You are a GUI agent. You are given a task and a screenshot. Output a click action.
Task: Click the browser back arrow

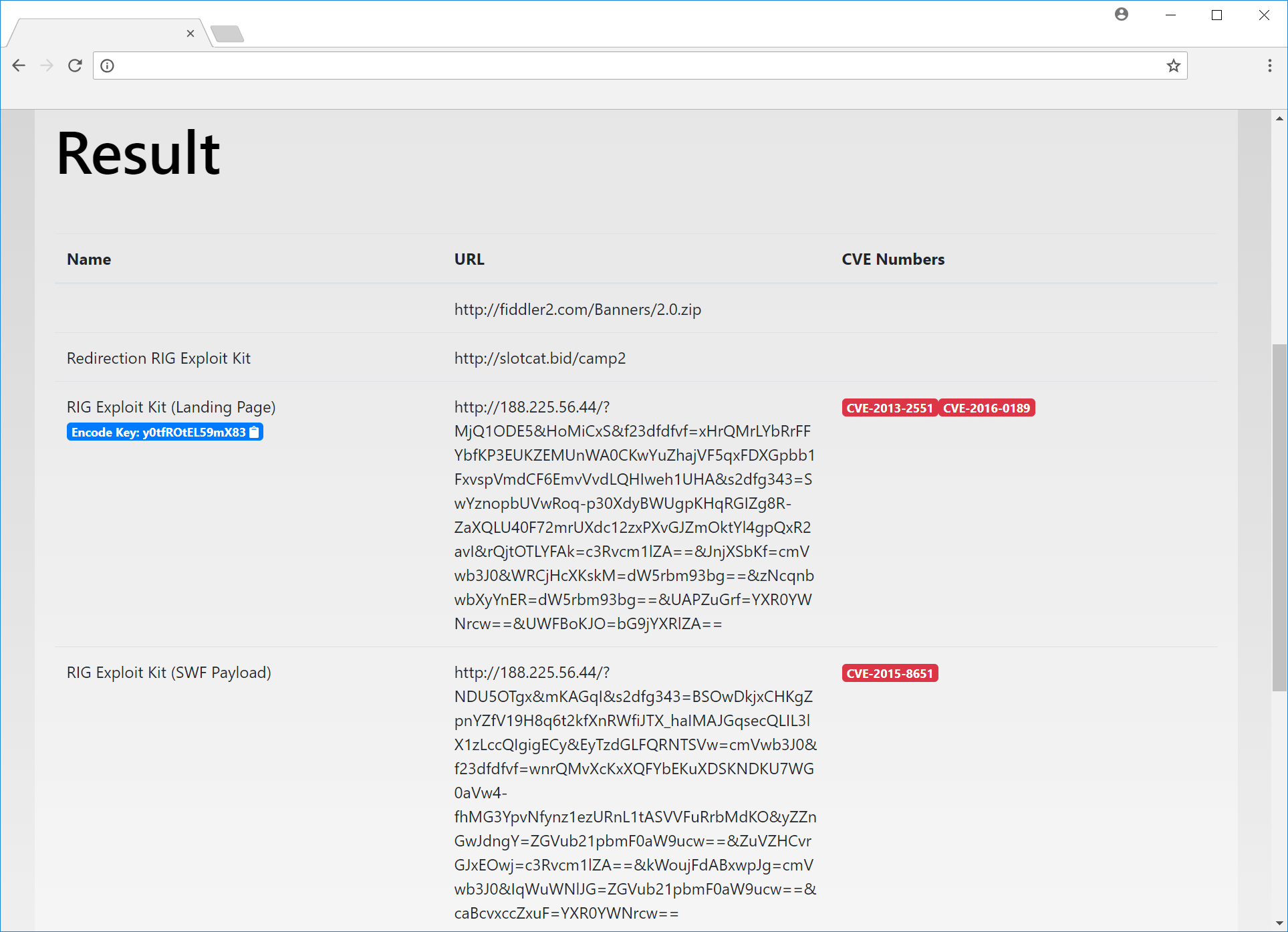[19, 66]
